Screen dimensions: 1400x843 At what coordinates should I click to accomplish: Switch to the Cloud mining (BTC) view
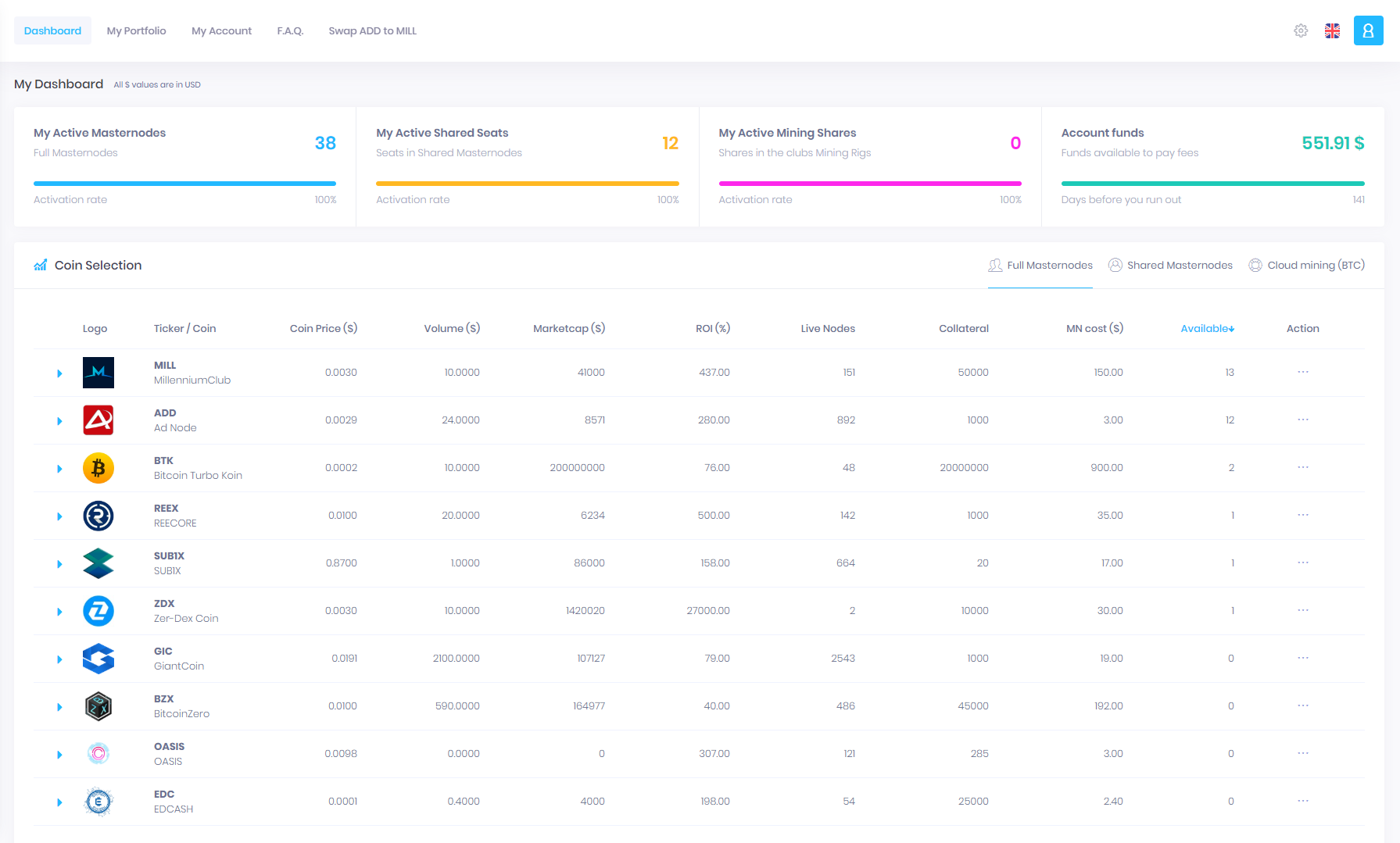click(1306, 265)
